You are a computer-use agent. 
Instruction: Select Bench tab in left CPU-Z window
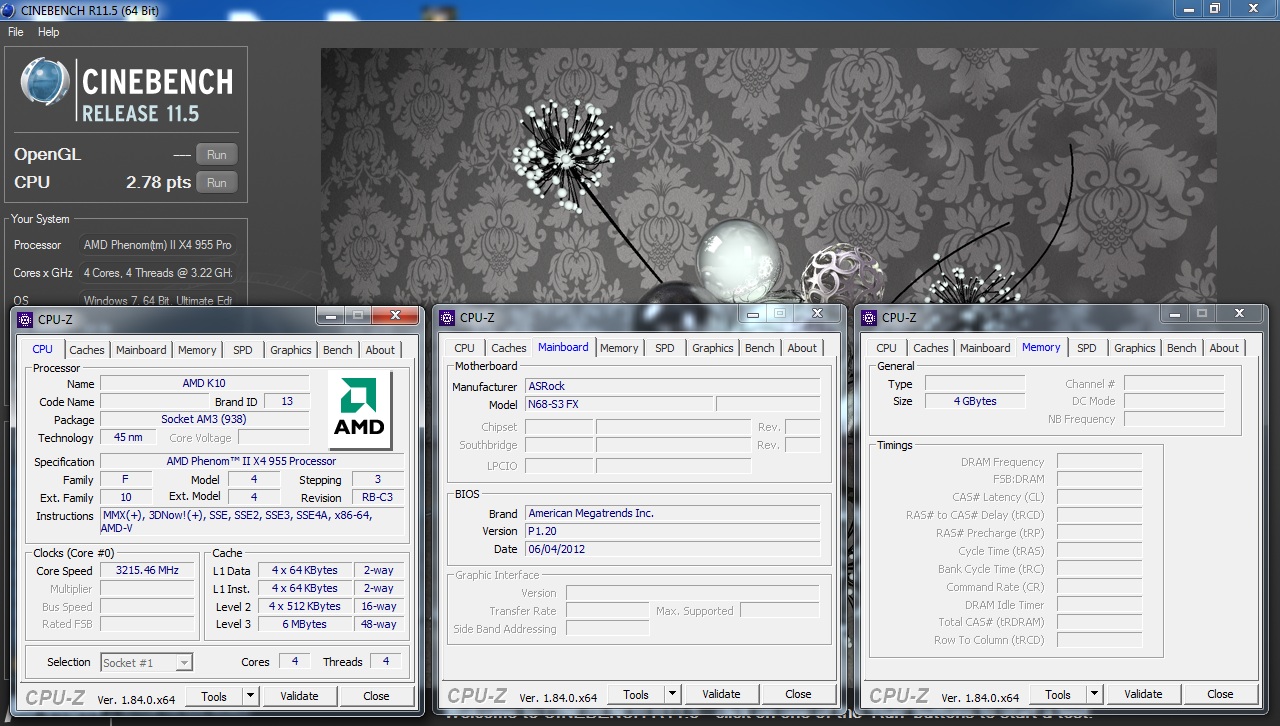(338, 350)
